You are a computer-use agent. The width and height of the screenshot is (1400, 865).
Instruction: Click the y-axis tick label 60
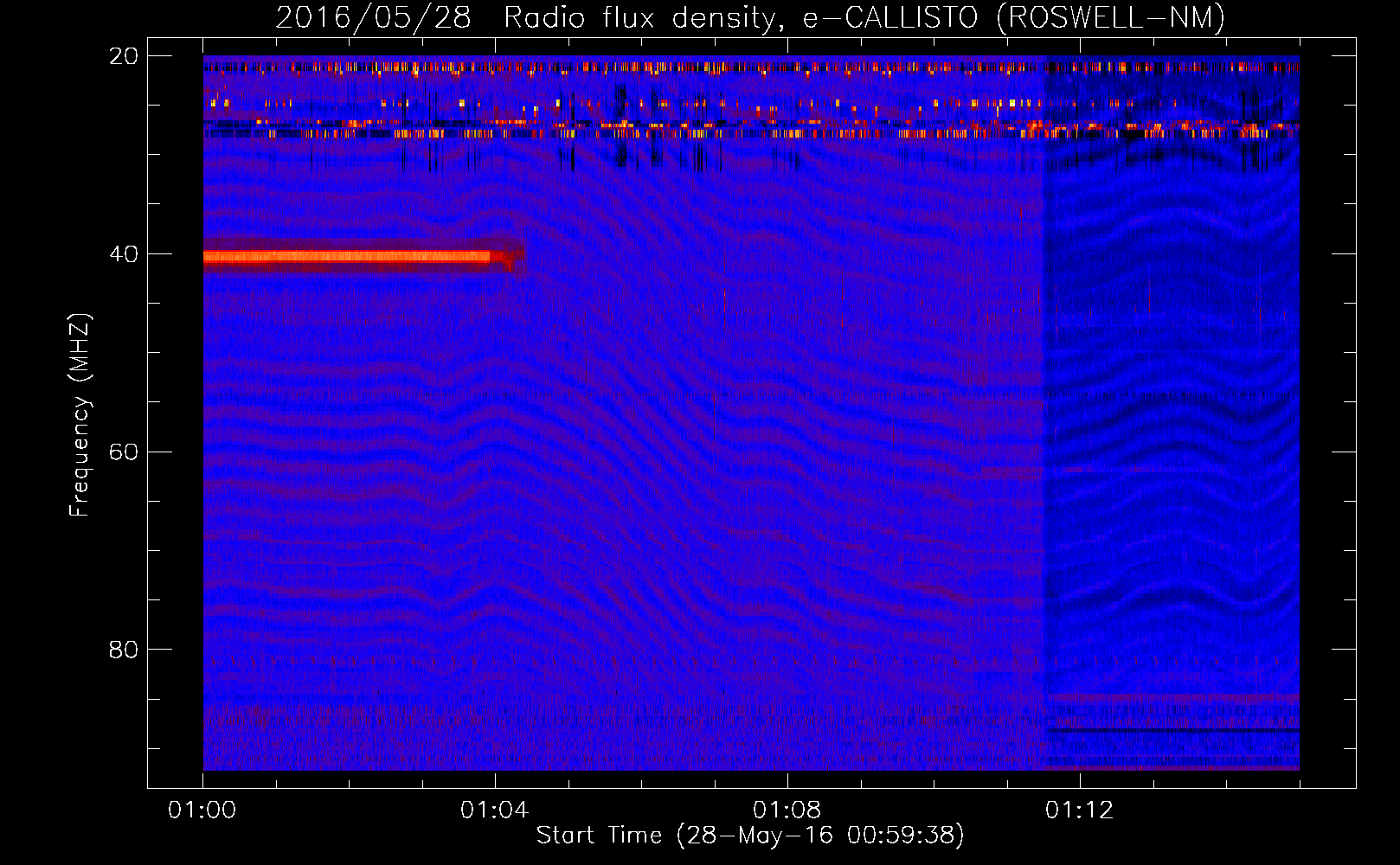tap(124, 452)
